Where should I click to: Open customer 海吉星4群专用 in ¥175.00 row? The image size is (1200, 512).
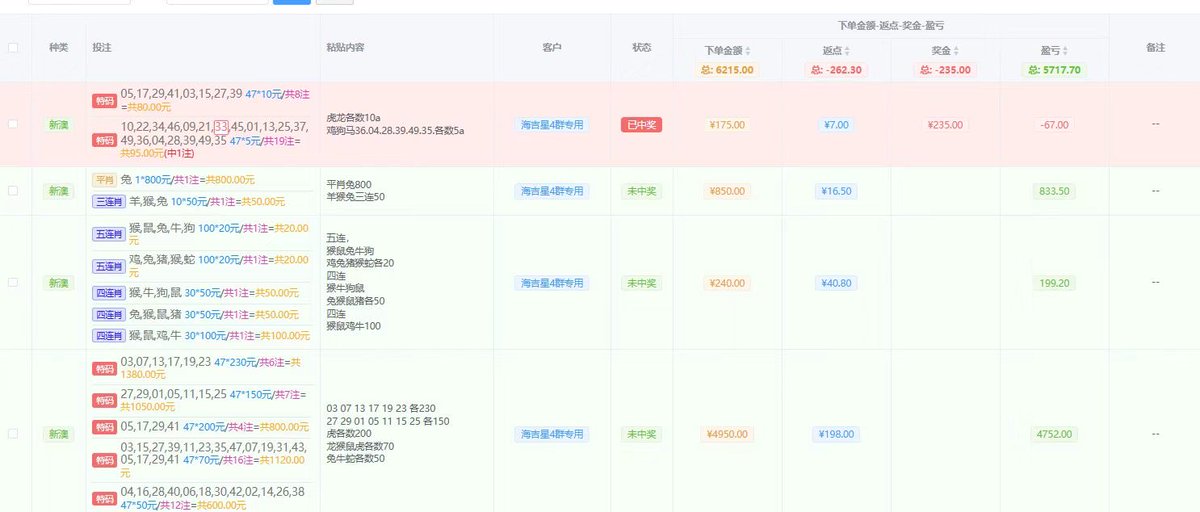552,125
